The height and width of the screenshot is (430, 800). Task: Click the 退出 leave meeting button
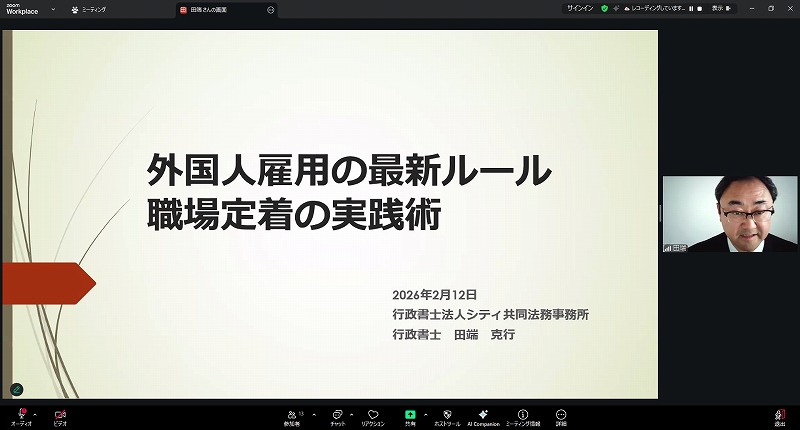tap(779, 415)
